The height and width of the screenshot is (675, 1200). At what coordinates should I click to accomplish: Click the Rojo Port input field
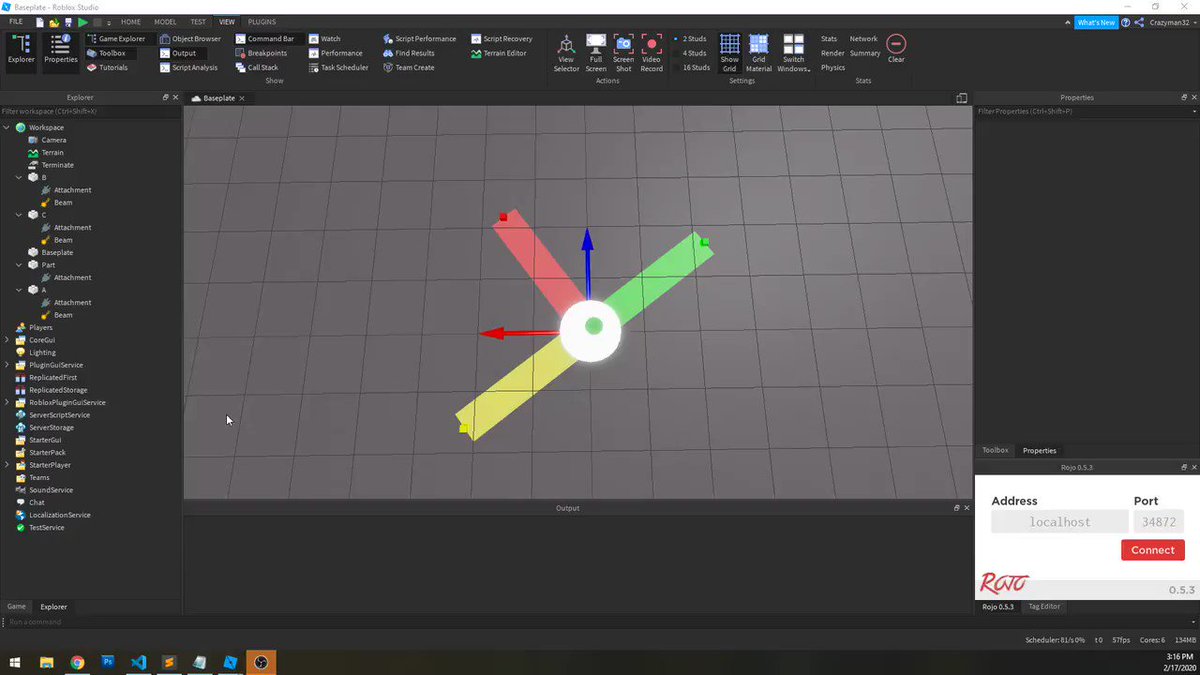1158,522
